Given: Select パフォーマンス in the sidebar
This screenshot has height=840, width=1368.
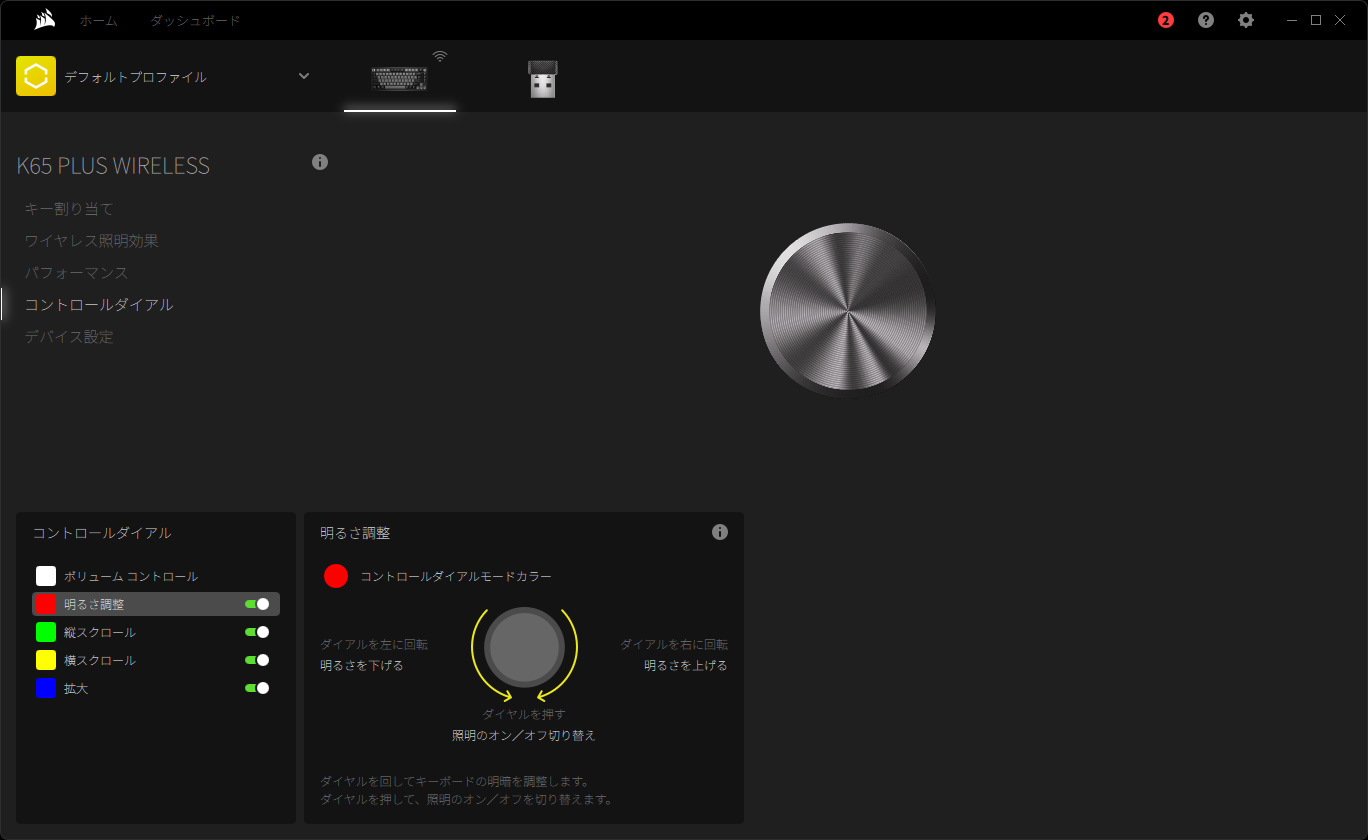Looking at the screenshot, I should (76, 273).
